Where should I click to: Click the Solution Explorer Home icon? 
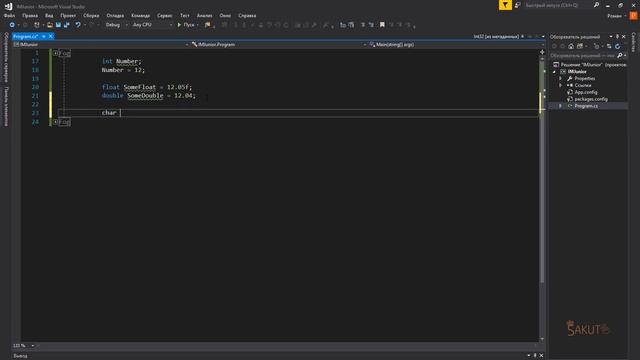click(571, 46)
